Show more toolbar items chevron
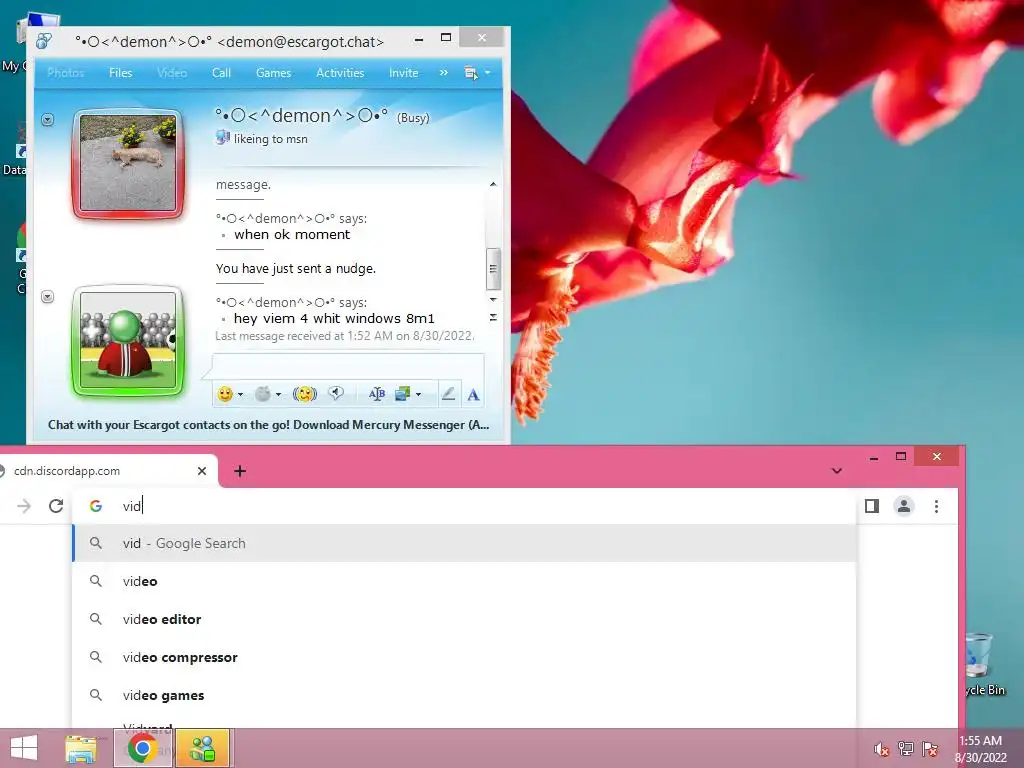The image size is (1024, 768). tap(443, 72)
